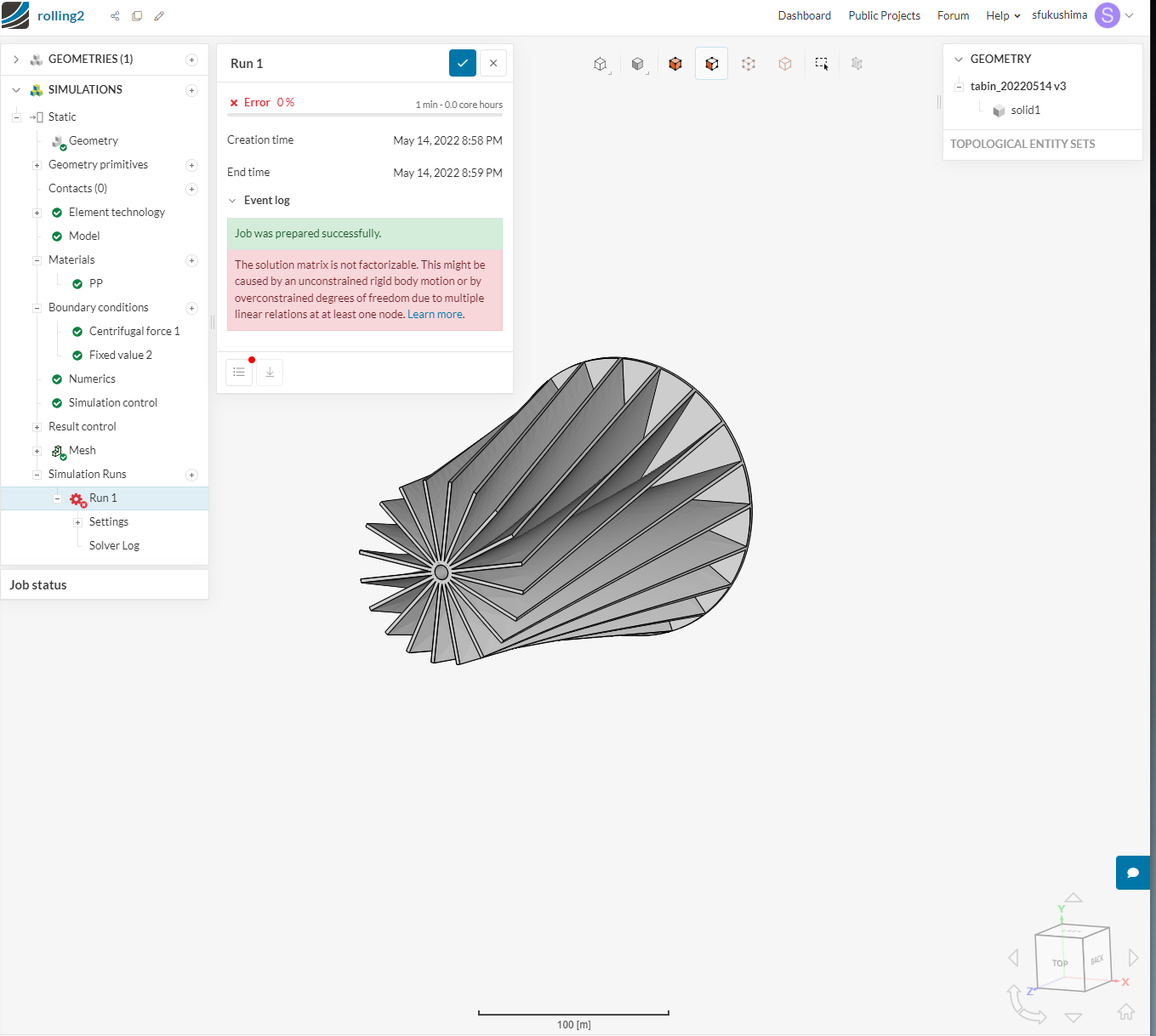Open the chat support bubble
The width and height of the screenshot is (1156, 1036).
tap(1132, 873)
